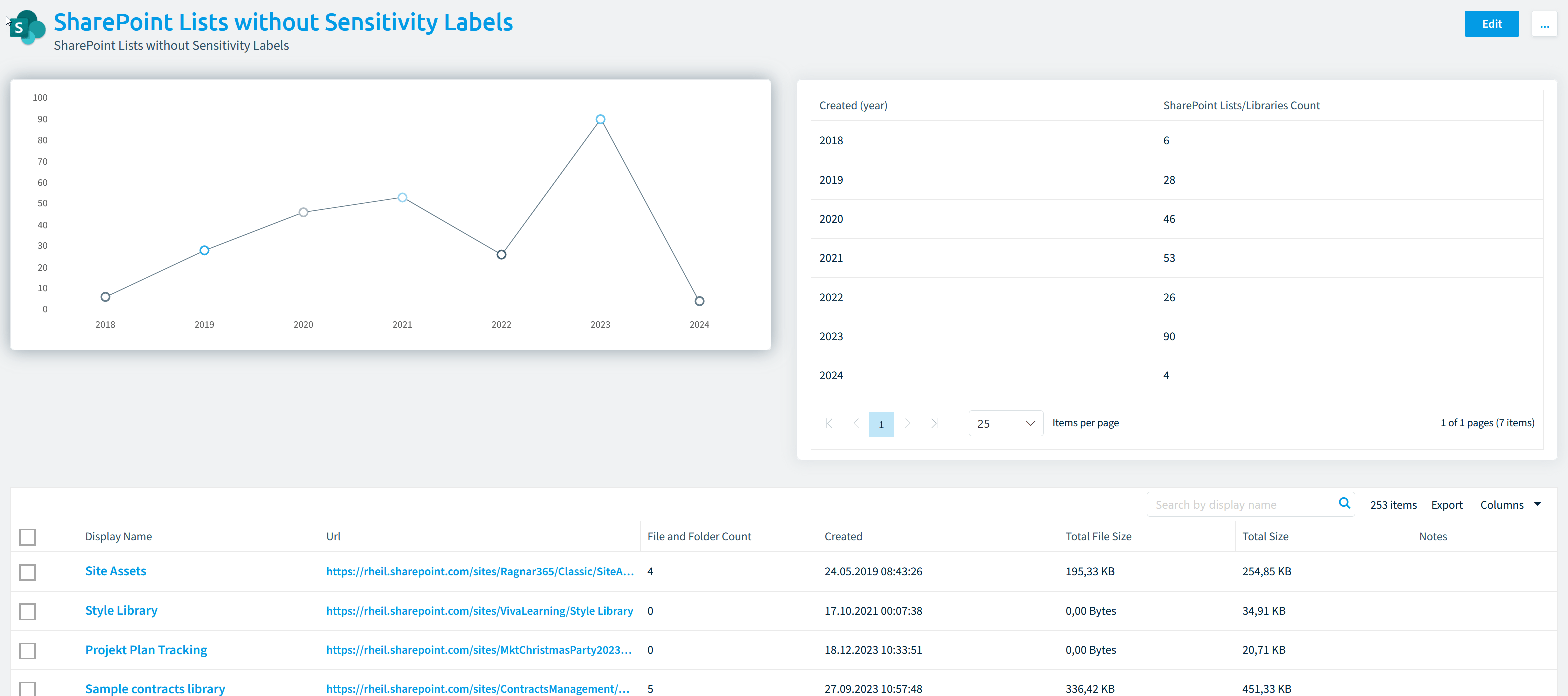Check the Site Assets row checkbox
The width and height of the screenshot is (1568, 696).
[28, 572]
